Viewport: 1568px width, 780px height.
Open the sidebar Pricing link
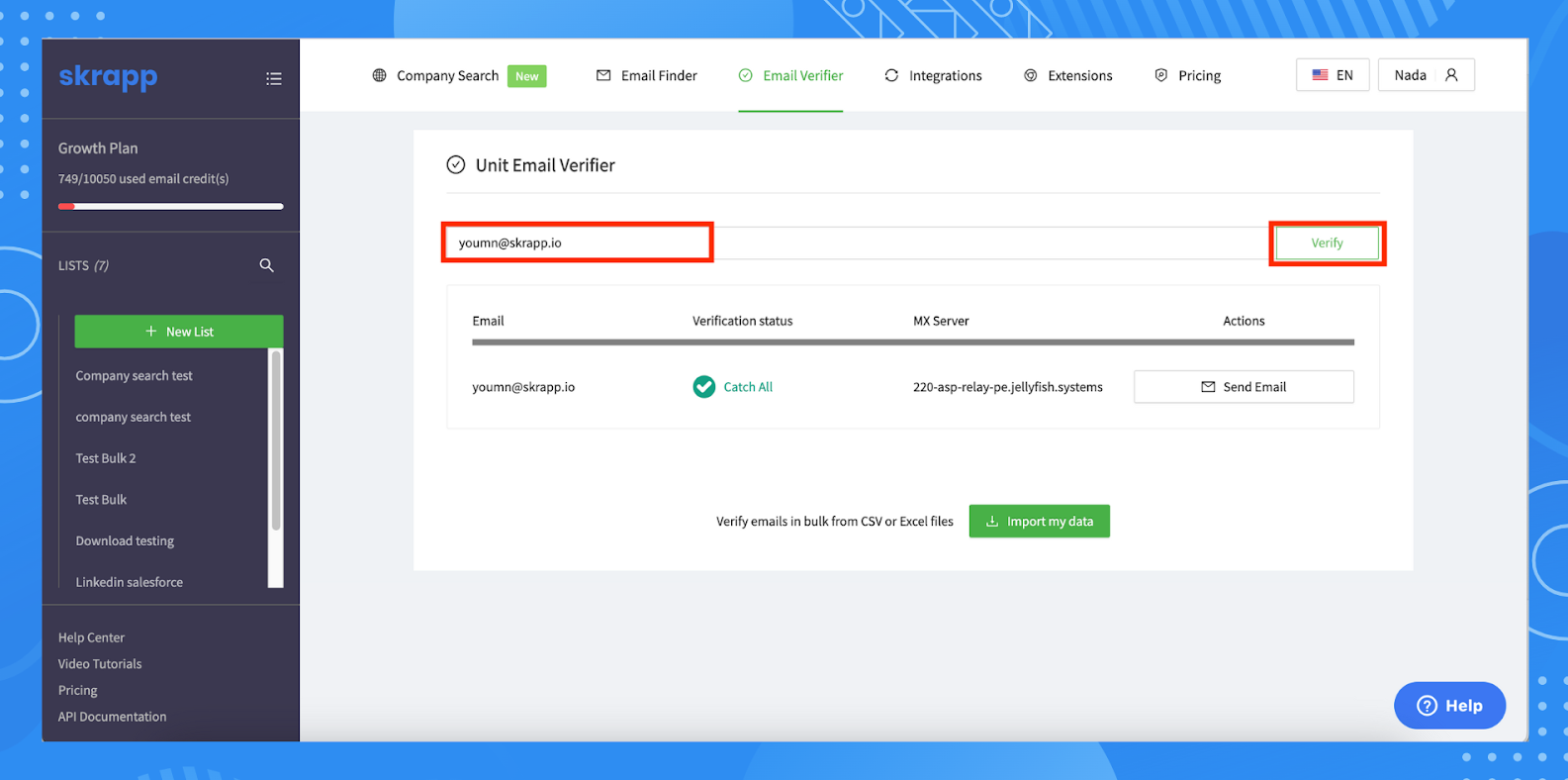pyautogui.click(x=77, y=690)
